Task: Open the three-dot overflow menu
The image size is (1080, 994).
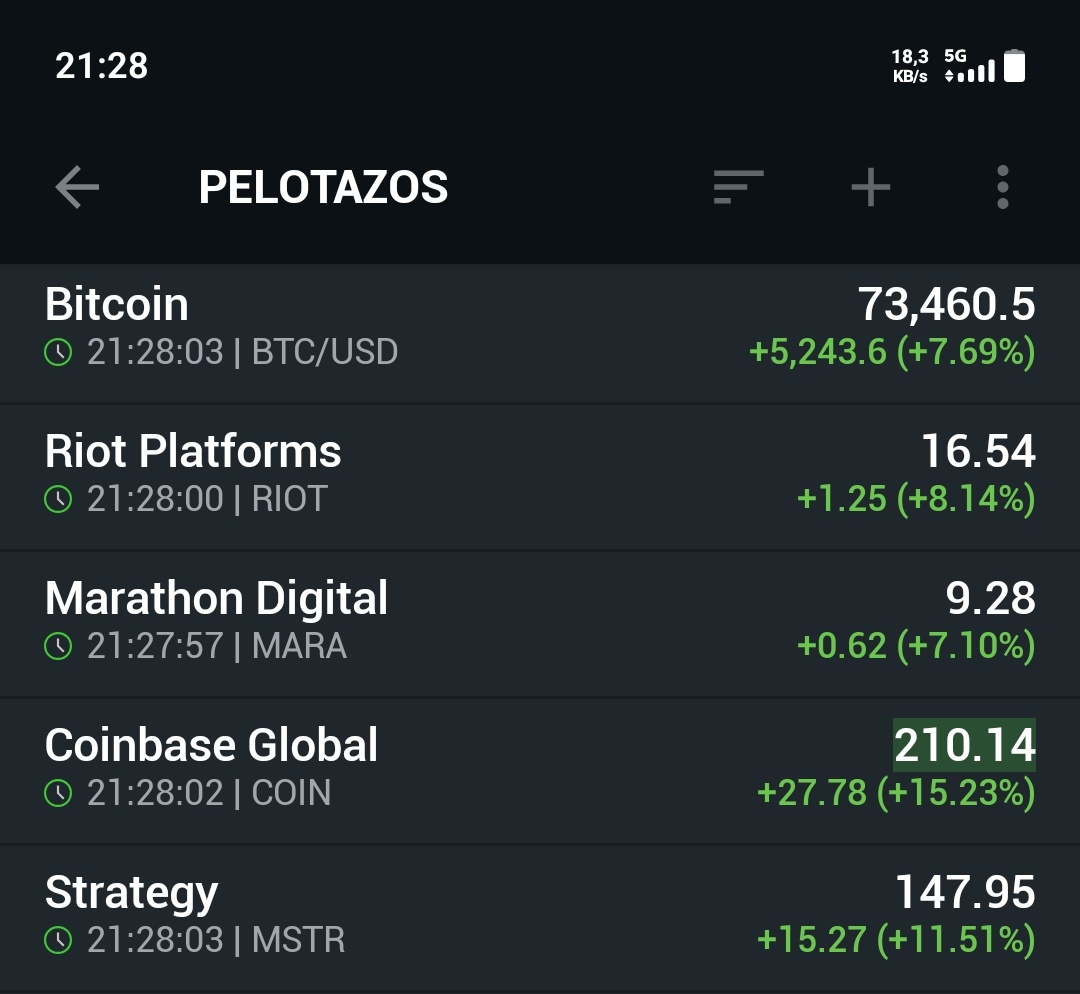Action: point(1002,187)
